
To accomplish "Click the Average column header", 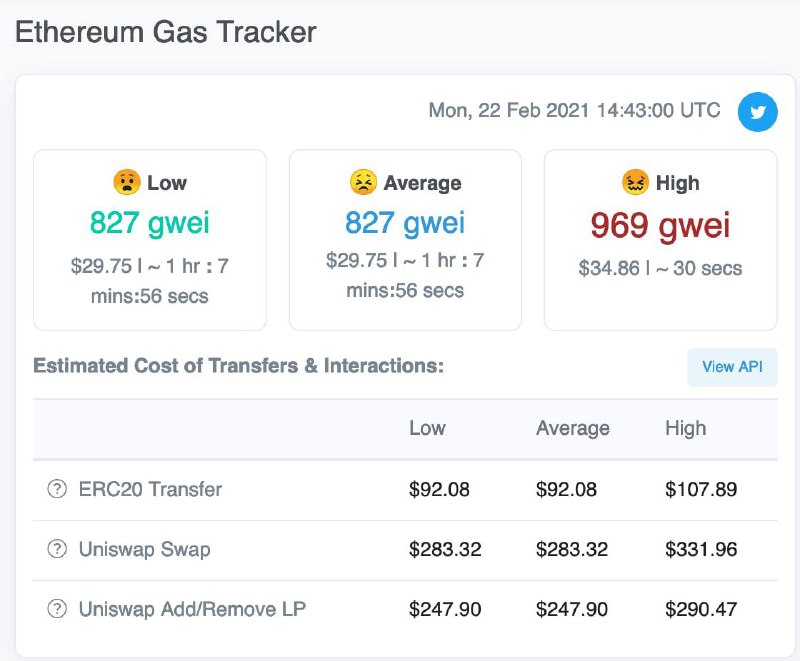I will pos(572,428).
